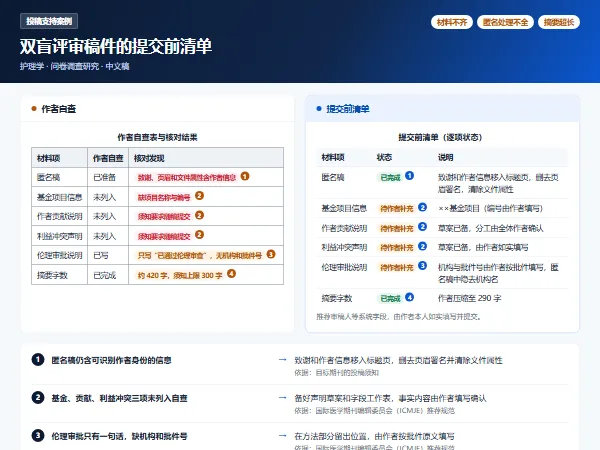This screenshot has width=600, height=450.
Task: Click arrow before 致谢和作者信息移入标题页 in bottom list
Action: click(283, 360)
